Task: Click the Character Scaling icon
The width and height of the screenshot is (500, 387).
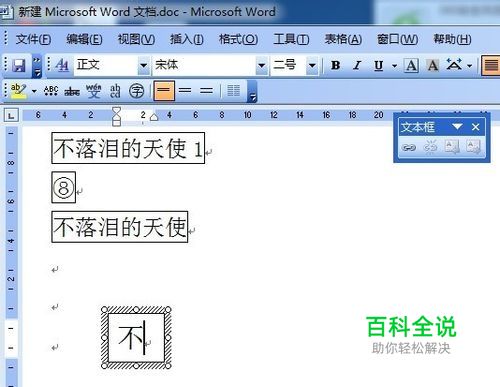Action: point(454,65)
